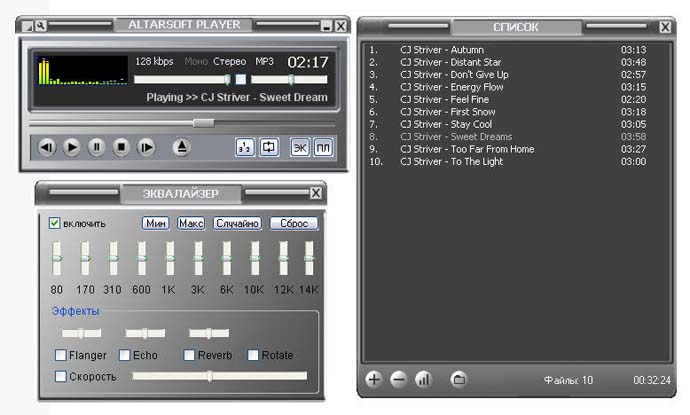Toggle the repeat loop icon
Image resolution: width=690 pixels, height=415 pixels.
pyautogui.click(x=268, y=147)
